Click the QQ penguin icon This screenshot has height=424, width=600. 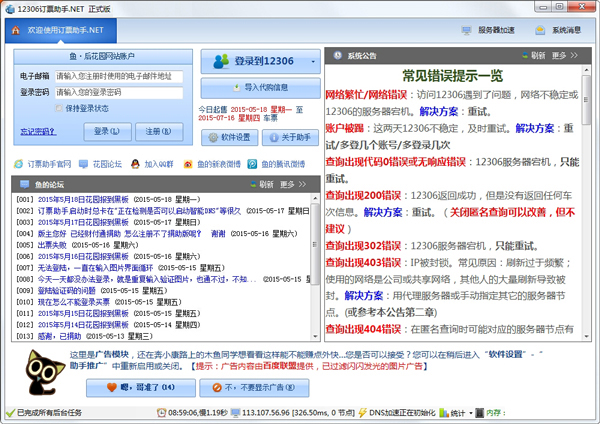[x=135, y=164]
